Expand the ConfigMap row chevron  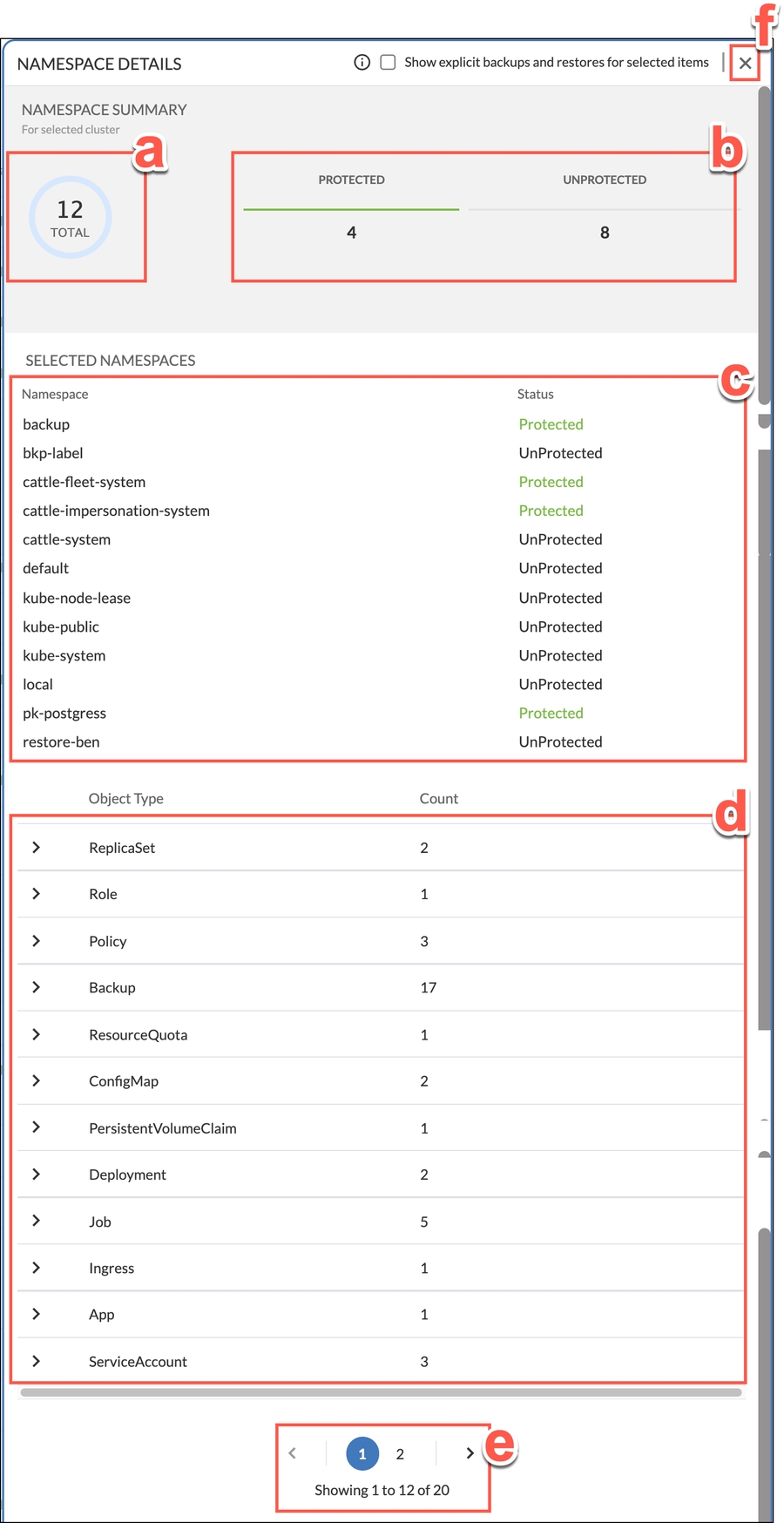(37, 1080)
